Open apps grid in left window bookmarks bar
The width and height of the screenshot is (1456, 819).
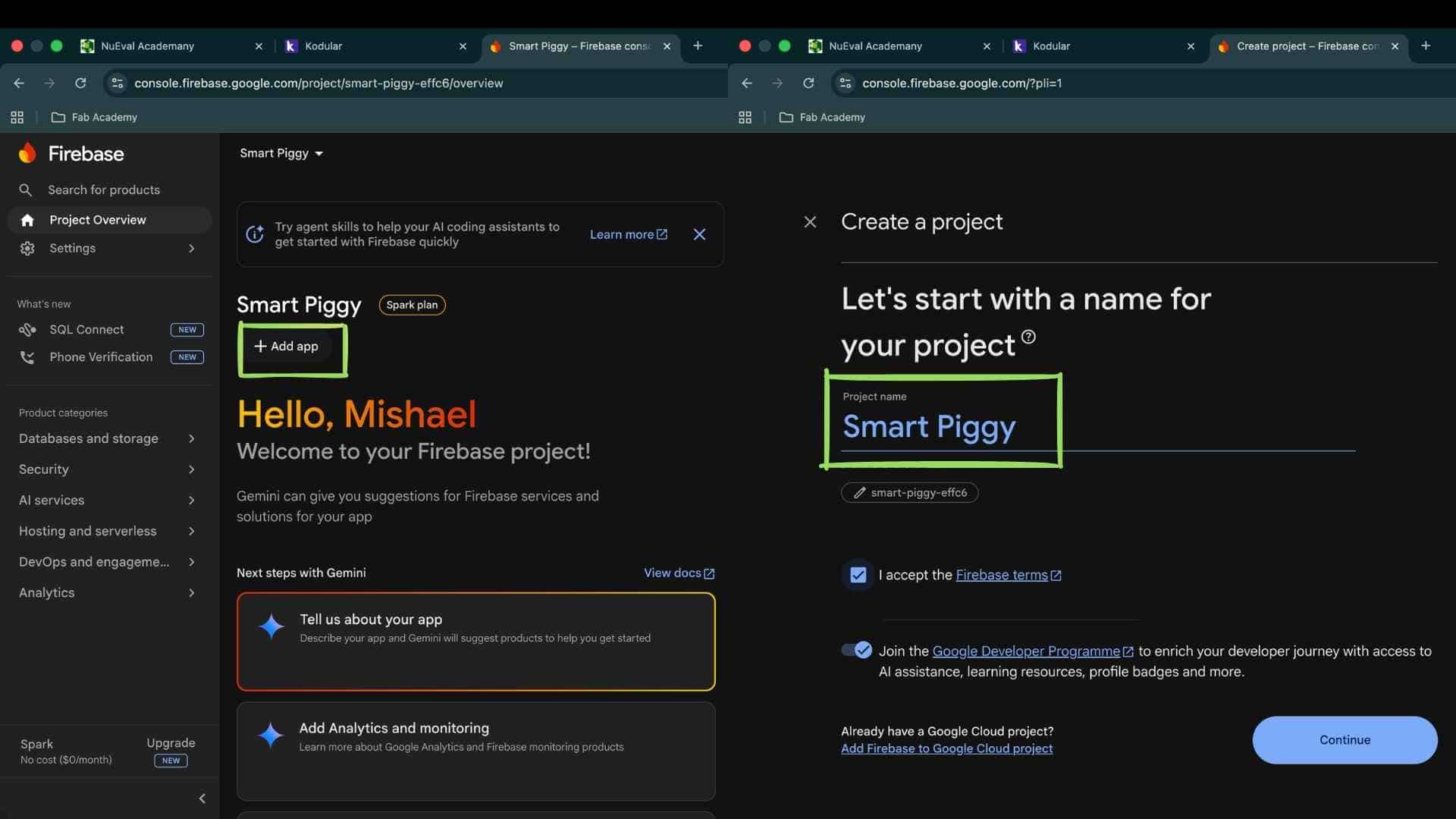coord(17,117)
